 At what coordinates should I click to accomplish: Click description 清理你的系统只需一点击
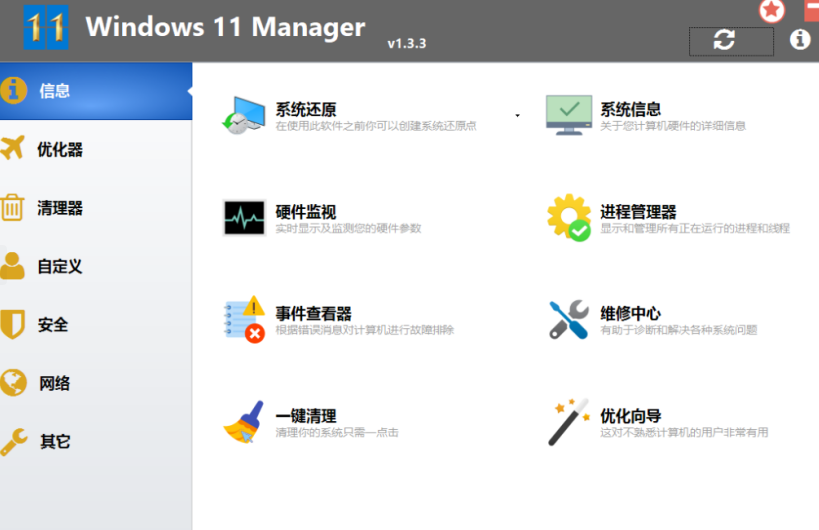point(337,432)
